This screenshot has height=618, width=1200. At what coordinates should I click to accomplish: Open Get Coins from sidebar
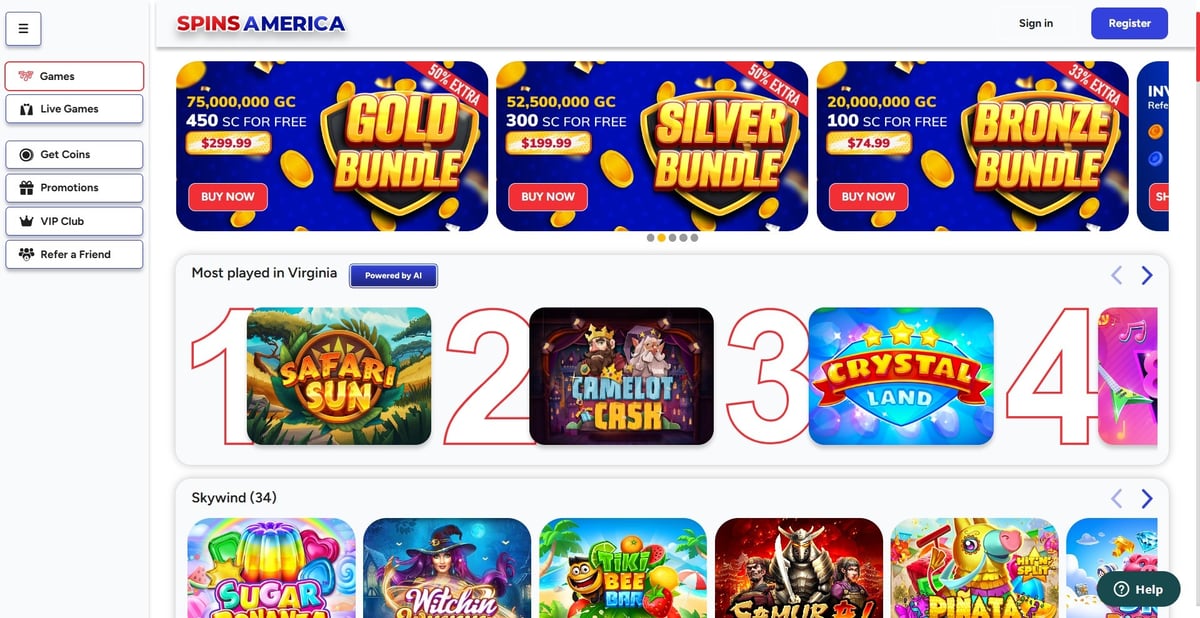coord(74,155)
